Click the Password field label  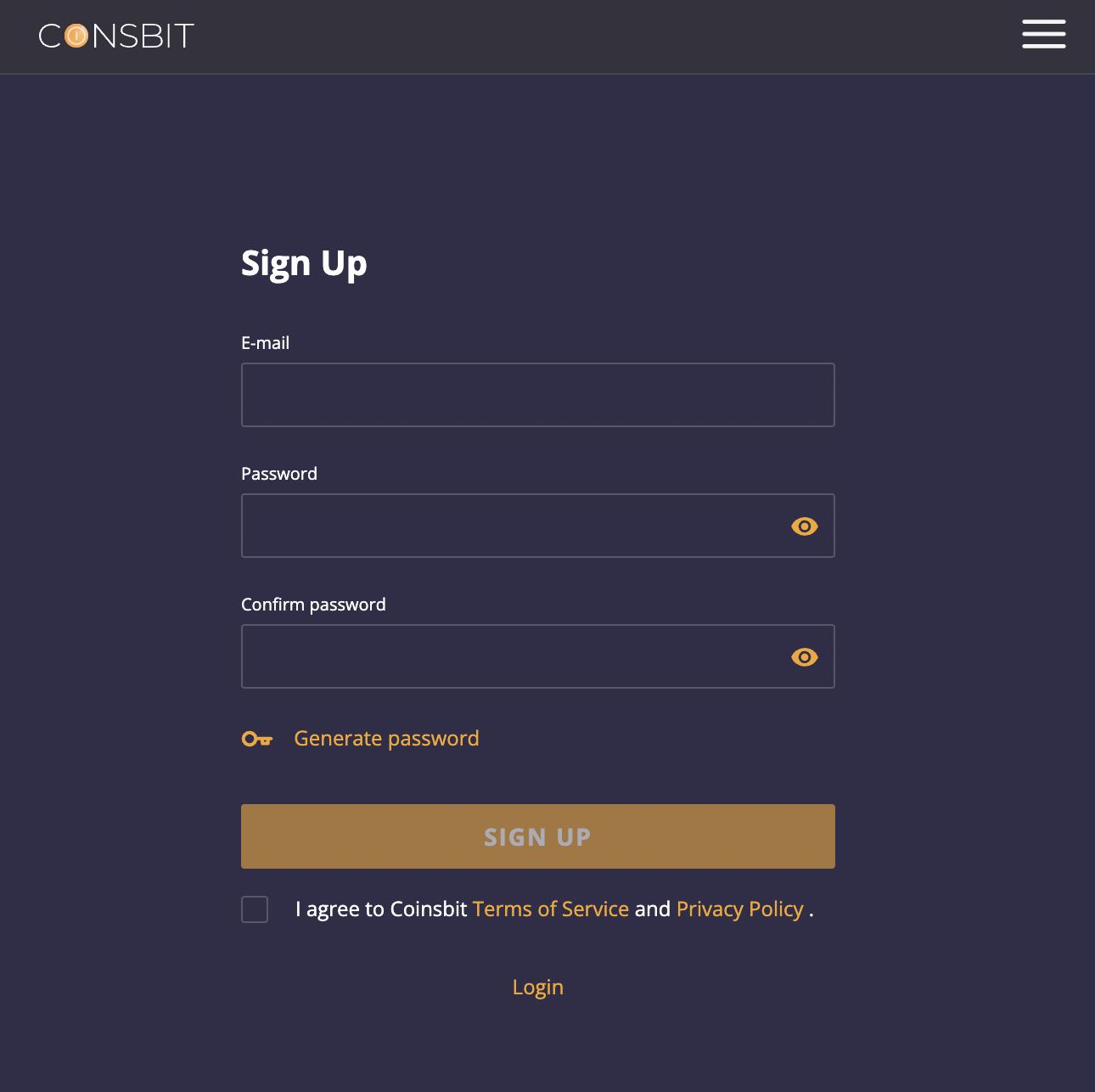(279, 474)
